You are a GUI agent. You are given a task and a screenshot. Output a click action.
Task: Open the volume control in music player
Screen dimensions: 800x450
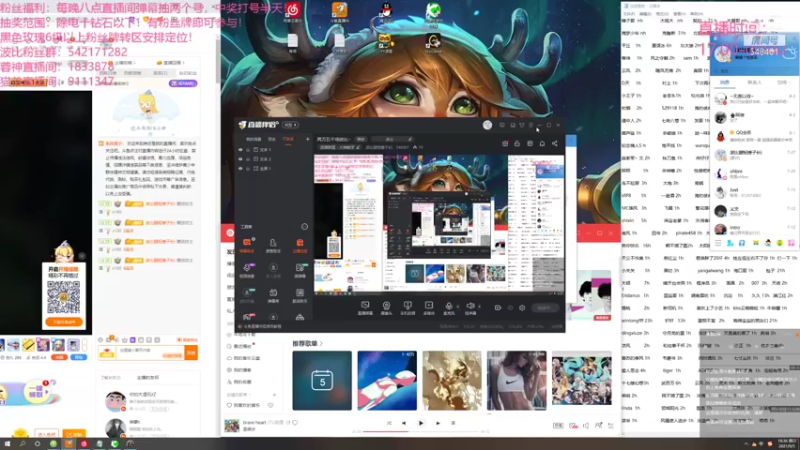click(586, 426)
